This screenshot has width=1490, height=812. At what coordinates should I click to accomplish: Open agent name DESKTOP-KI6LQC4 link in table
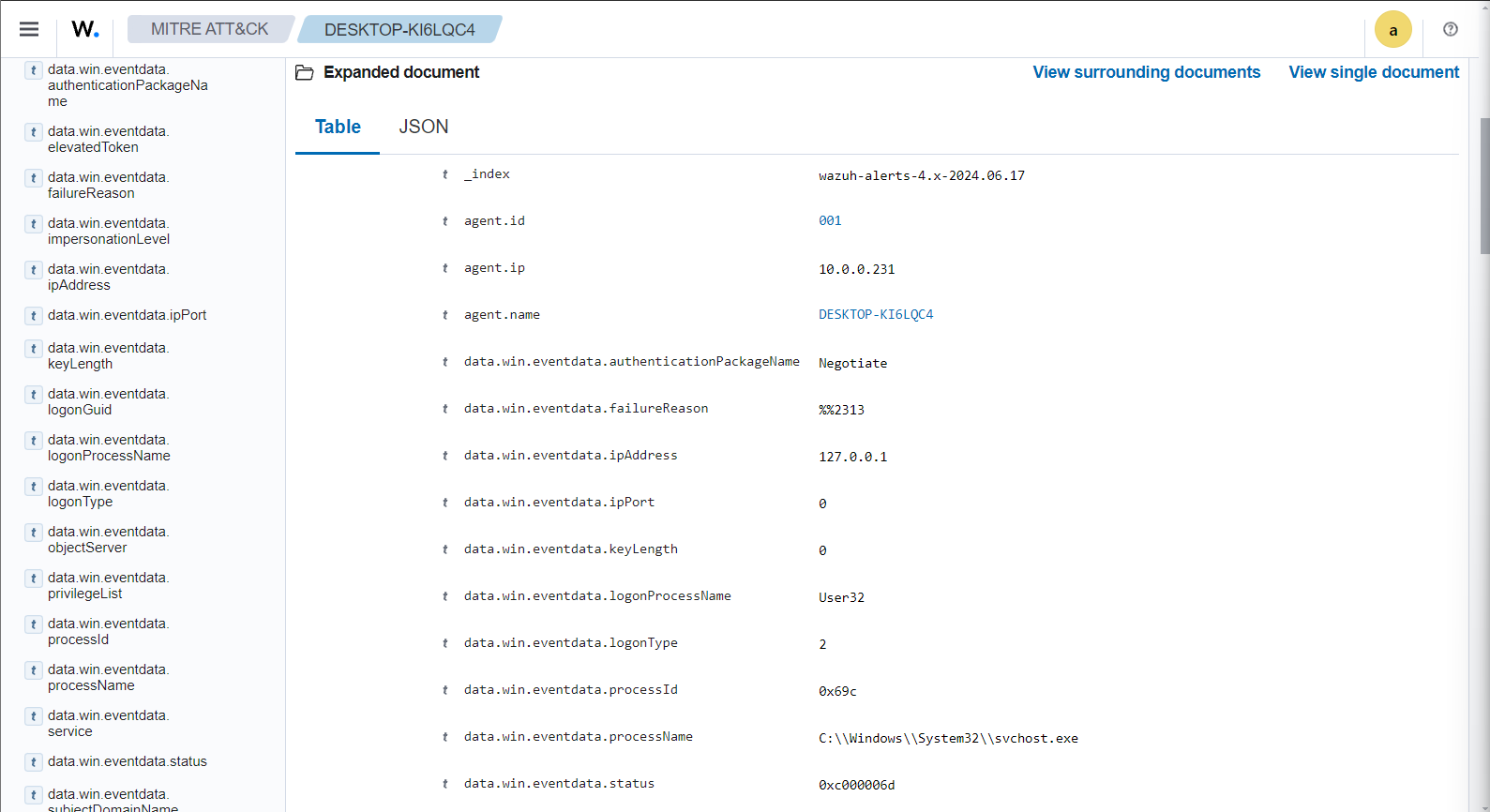point(876,315)
